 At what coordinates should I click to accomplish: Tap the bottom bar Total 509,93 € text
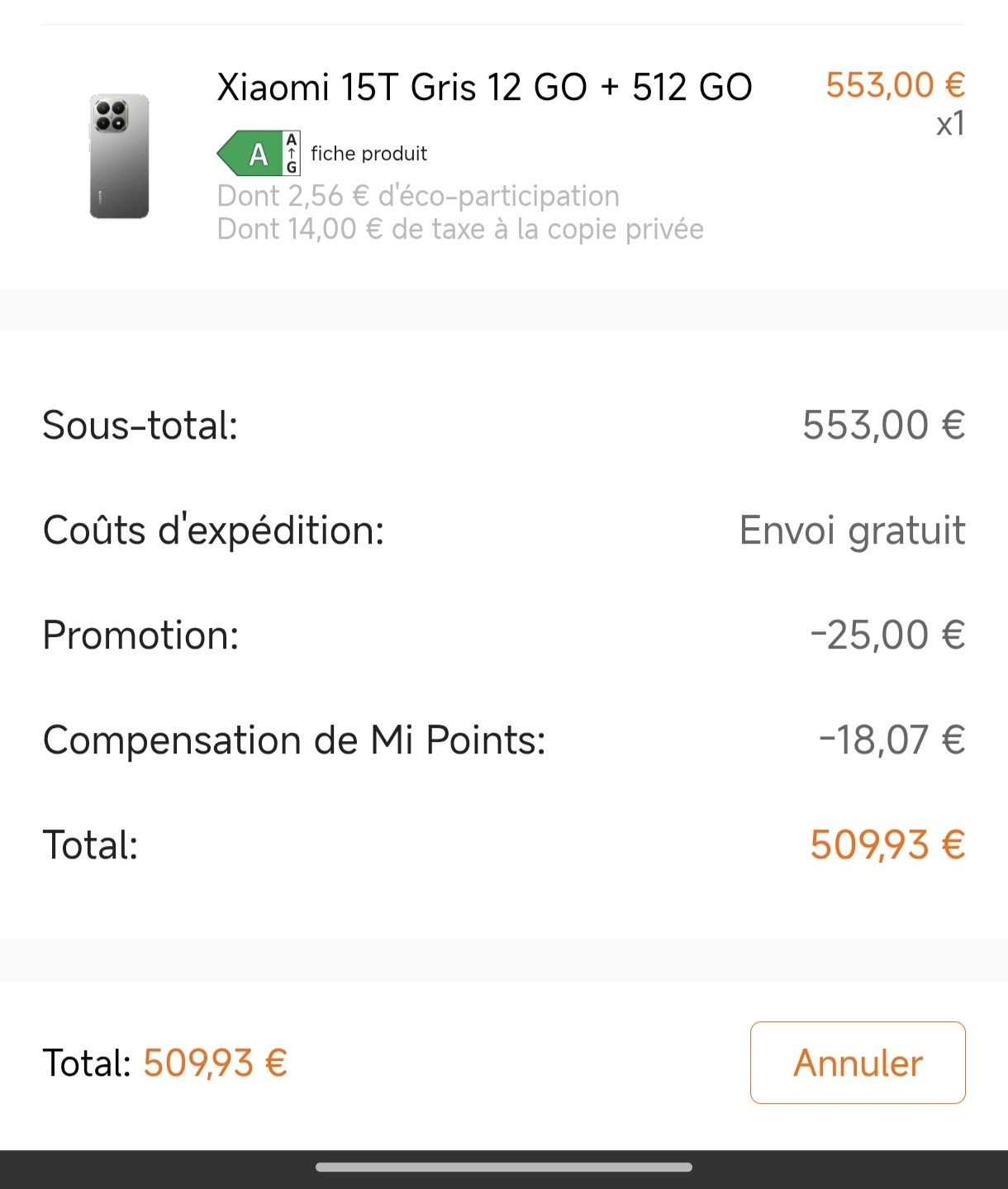[165, 1063]
